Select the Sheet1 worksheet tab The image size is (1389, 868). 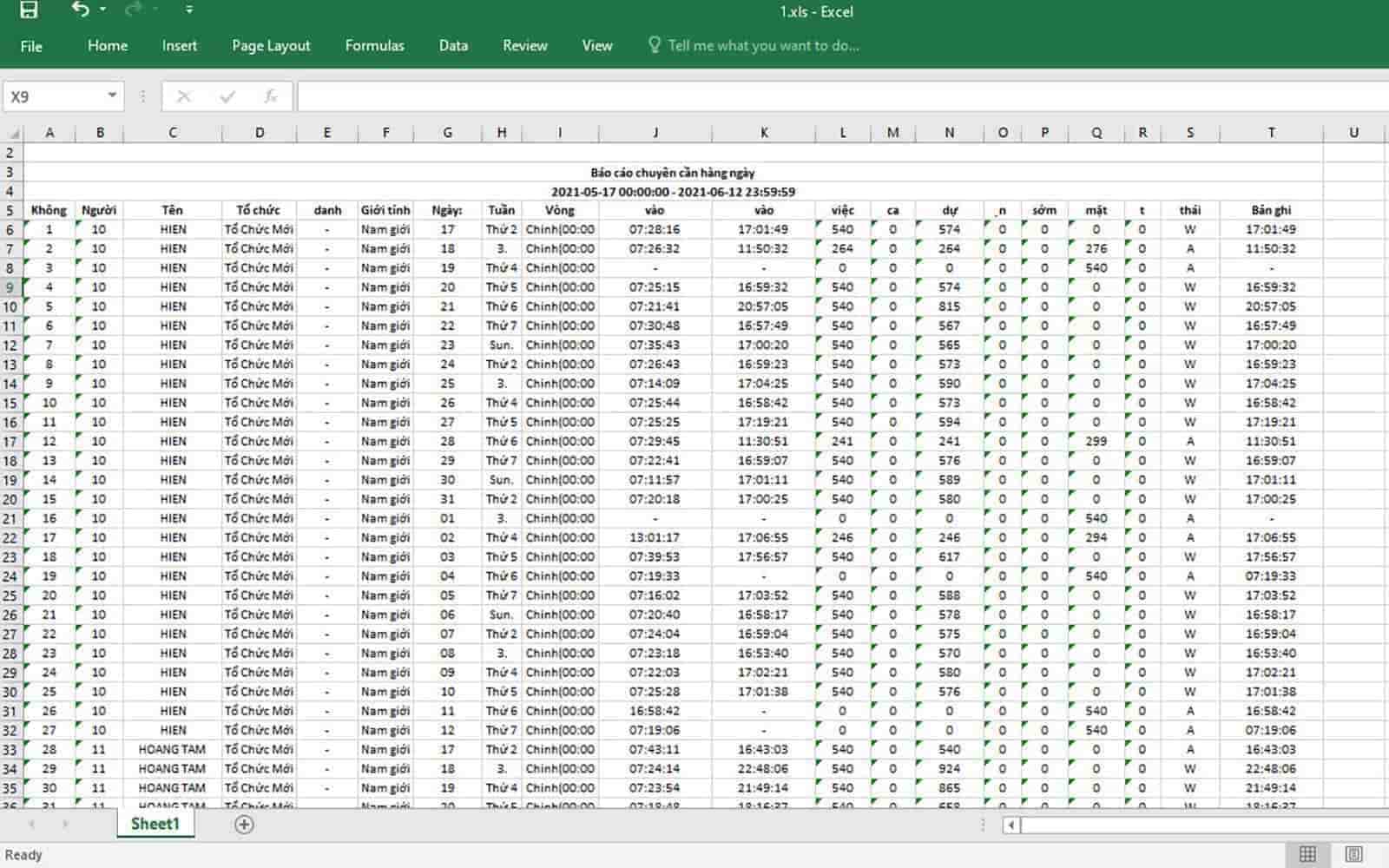(x=155, y=824)
